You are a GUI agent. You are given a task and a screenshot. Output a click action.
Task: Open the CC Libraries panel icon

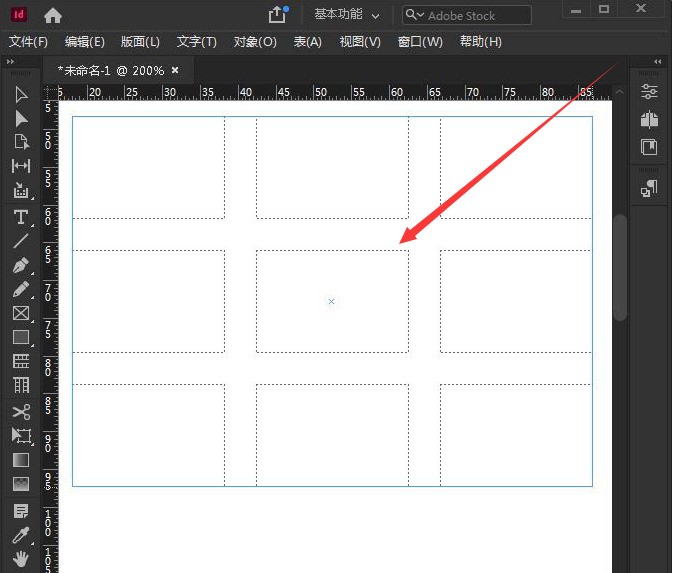point(649,120)
